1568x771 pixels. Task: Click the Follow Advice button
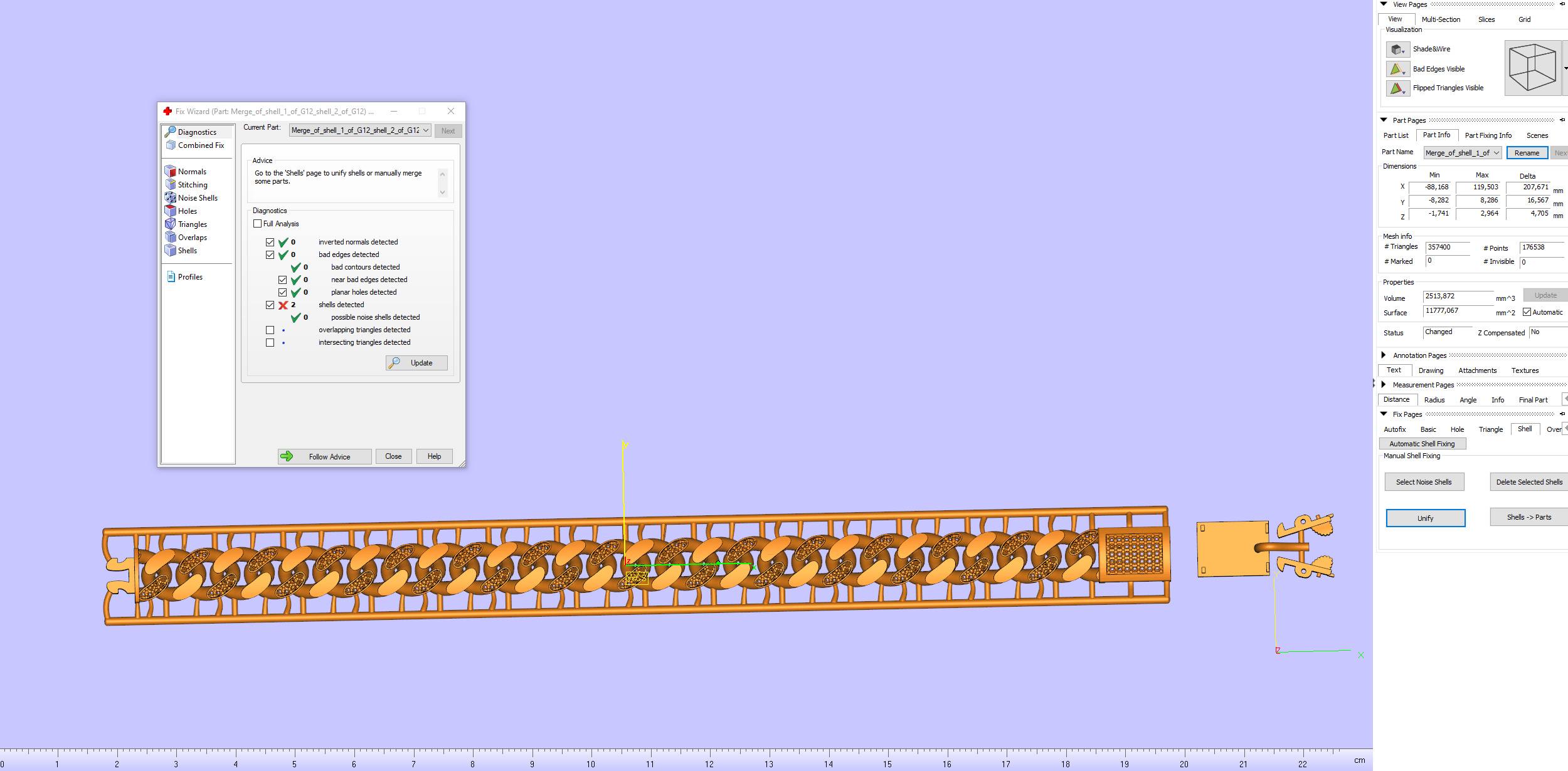(324, 456)
